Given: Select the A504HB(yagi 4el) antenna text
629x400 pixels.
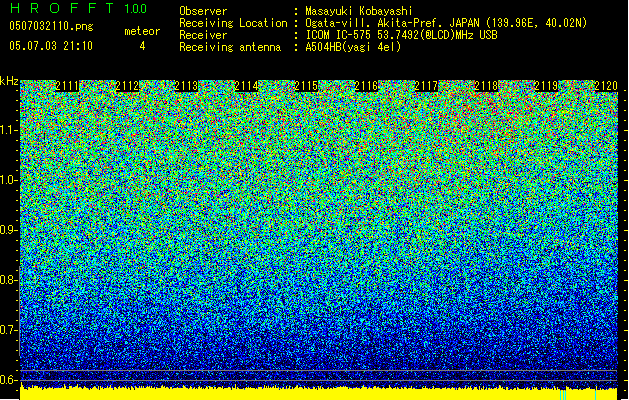Looking at the screenshot, I should (x=353, y=47).
